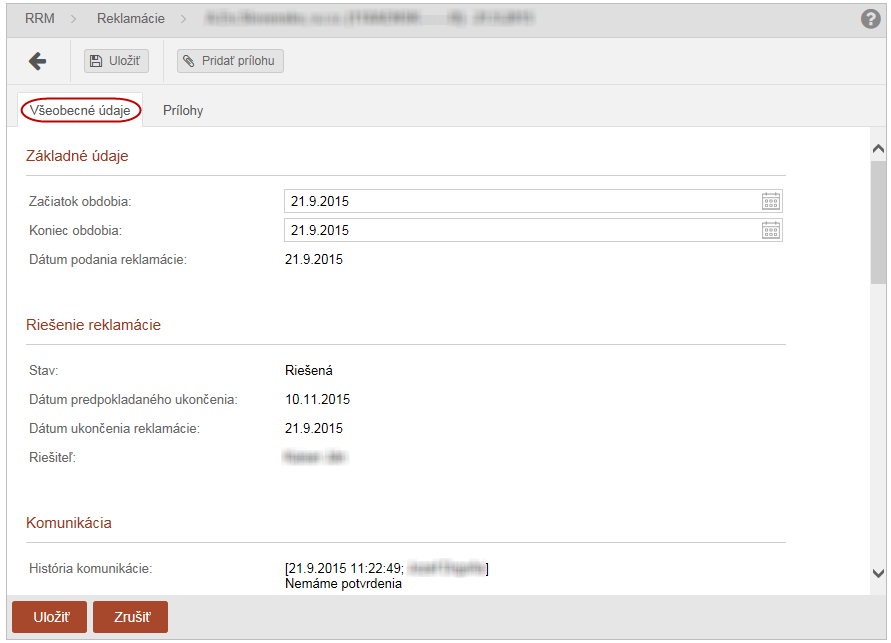Open calendar picker for Koniec obdobia
Image resolution: width=891 pixels, height=643 pixels.
pyautogui.click(x=771, y=230)
